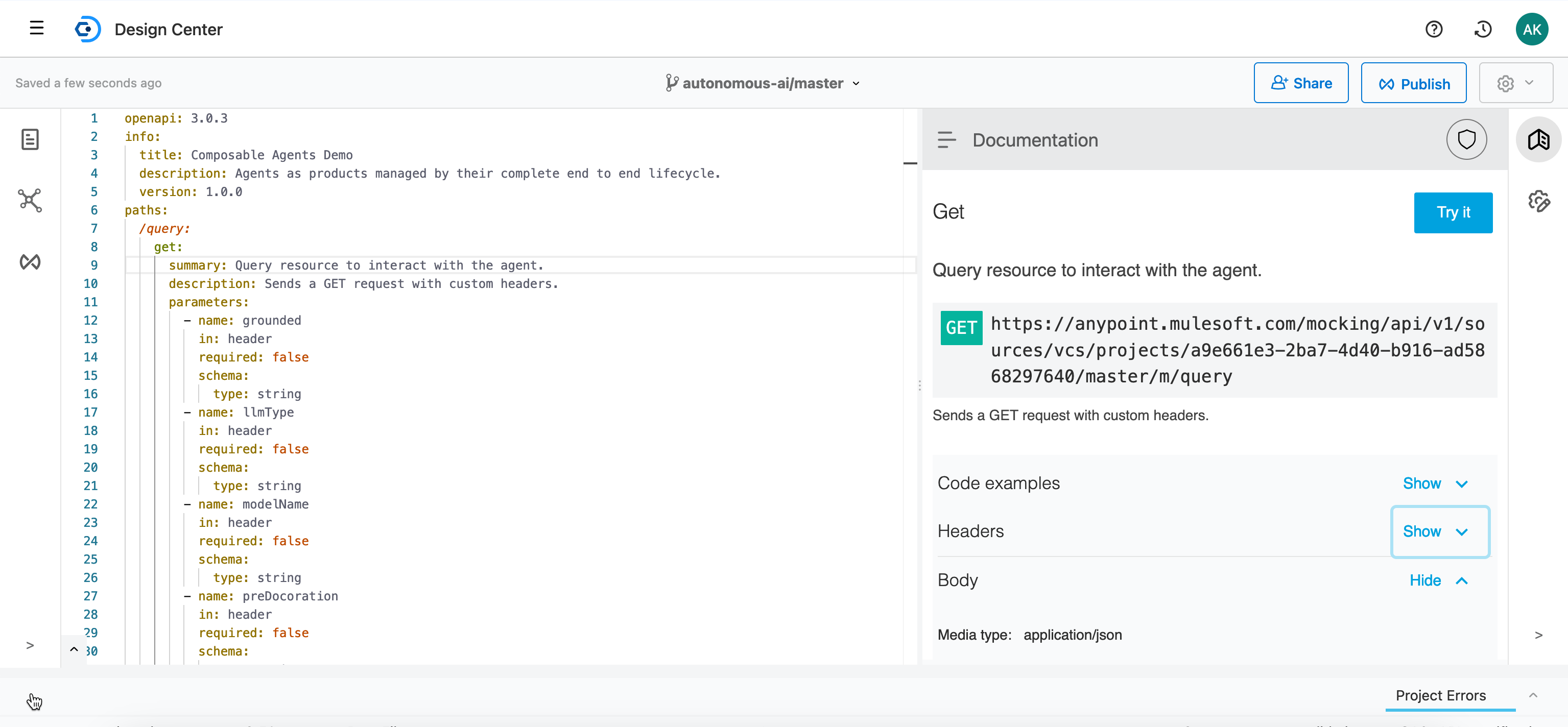Image resolution: width=1568 pixels, height=727 pixels.
Task: Toggle the settings dropdown arrow
Action: coord(1529,82)
